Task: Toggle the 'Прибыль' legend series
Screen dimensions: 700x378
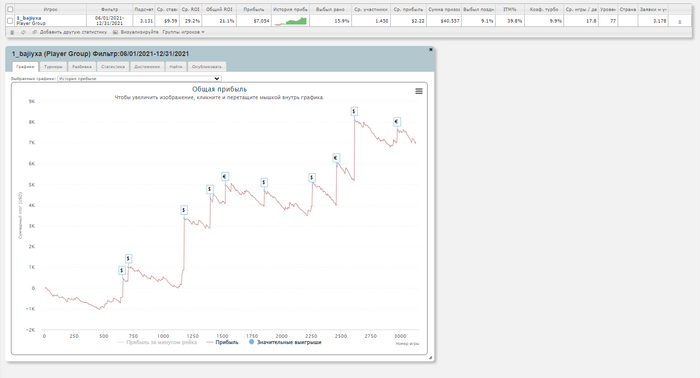Action: coord(222,342)
